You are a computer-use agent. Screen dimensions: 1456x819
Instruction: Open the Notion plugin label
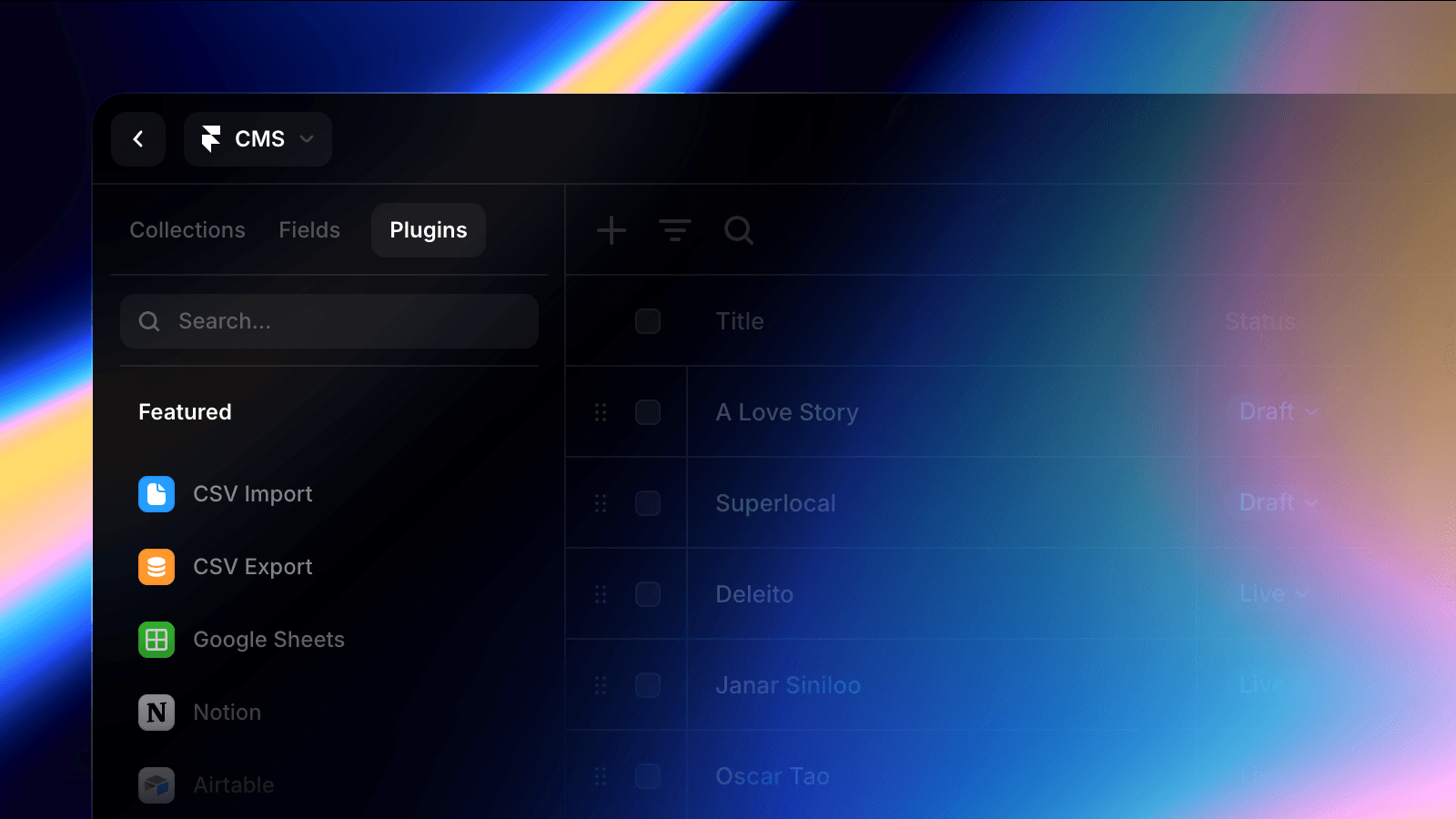point(227,713)
